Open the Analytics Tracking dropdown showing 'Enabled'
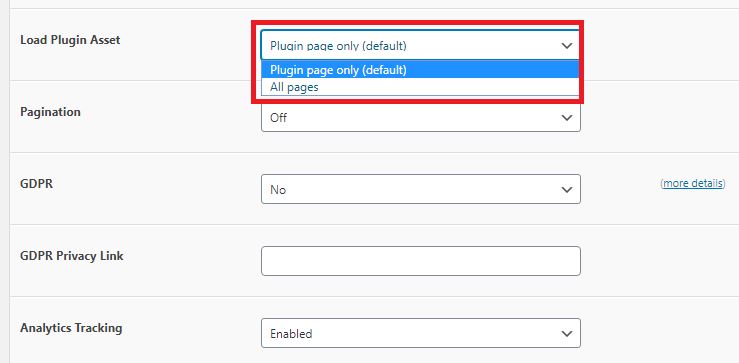 pyautogui.click(x=421, y=333)
